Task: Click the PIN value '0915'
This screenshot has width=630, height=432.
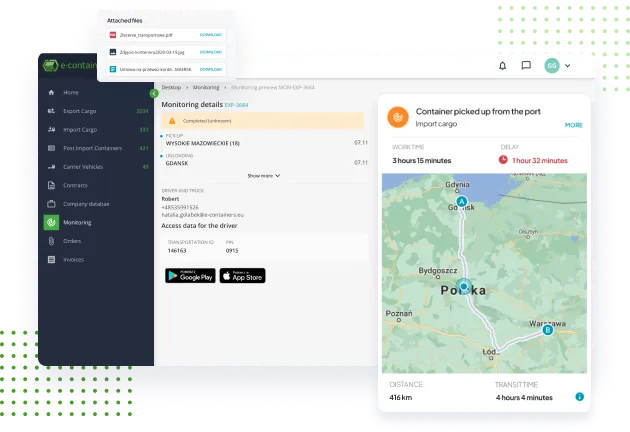Action: pyautogui.click(x=232, y=250)
